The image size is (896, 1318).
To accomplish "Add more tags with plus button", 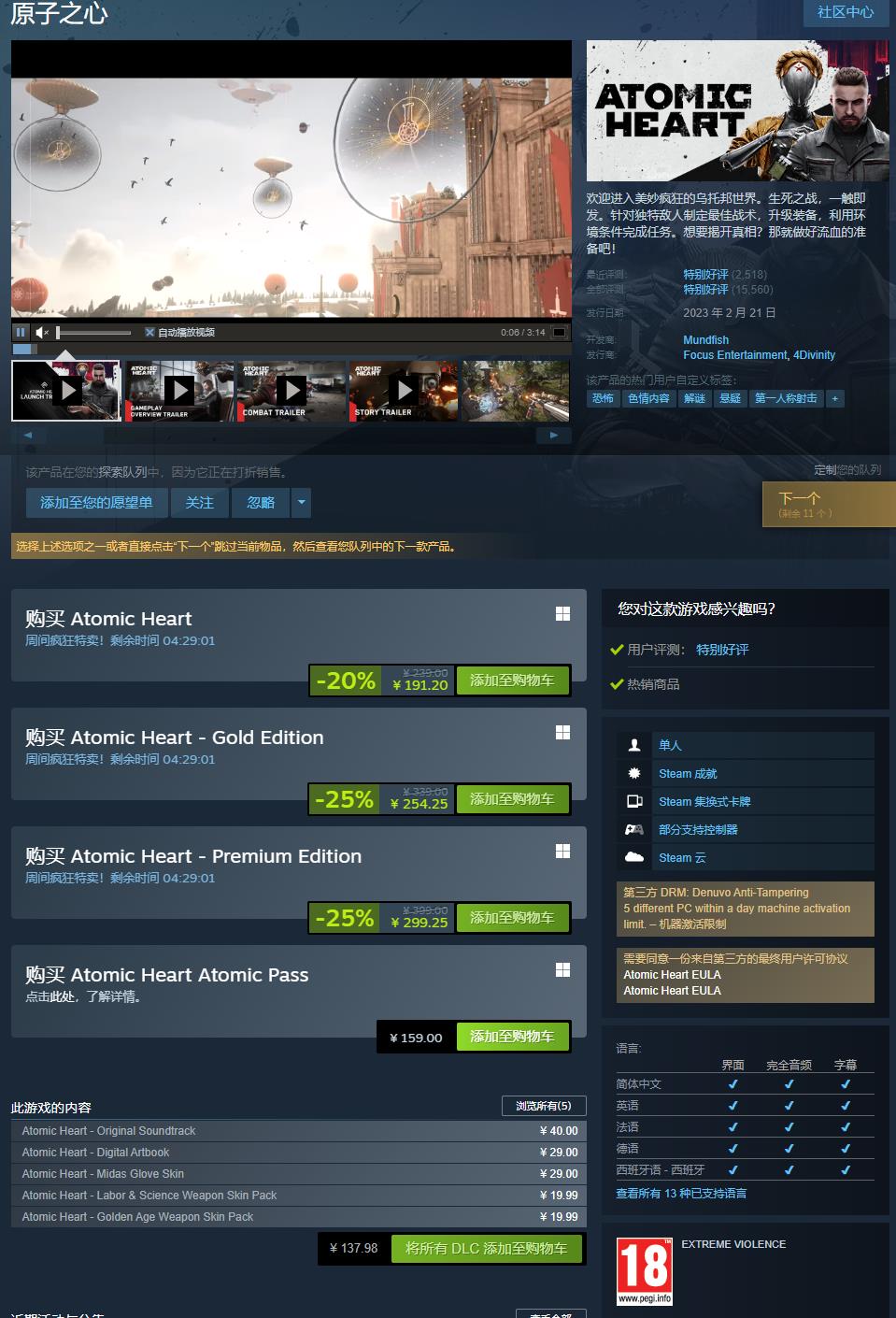I will coord(835,398).
